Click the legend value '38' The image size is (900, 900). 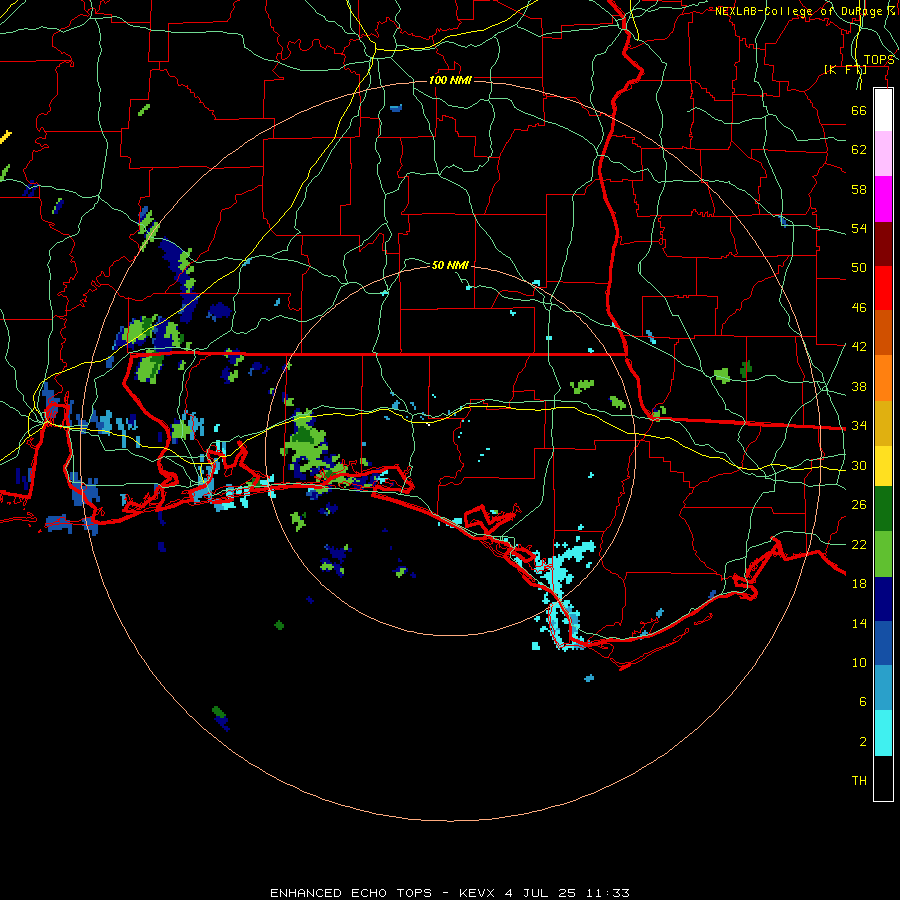pos(859,386)
